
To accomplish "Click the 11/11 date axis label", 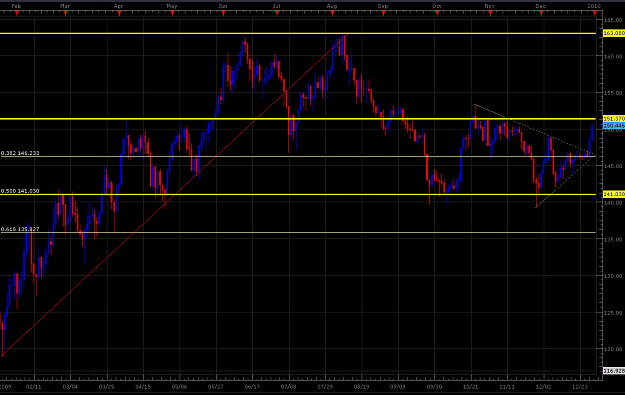I will pyautogui.click(x=507, y=387).
